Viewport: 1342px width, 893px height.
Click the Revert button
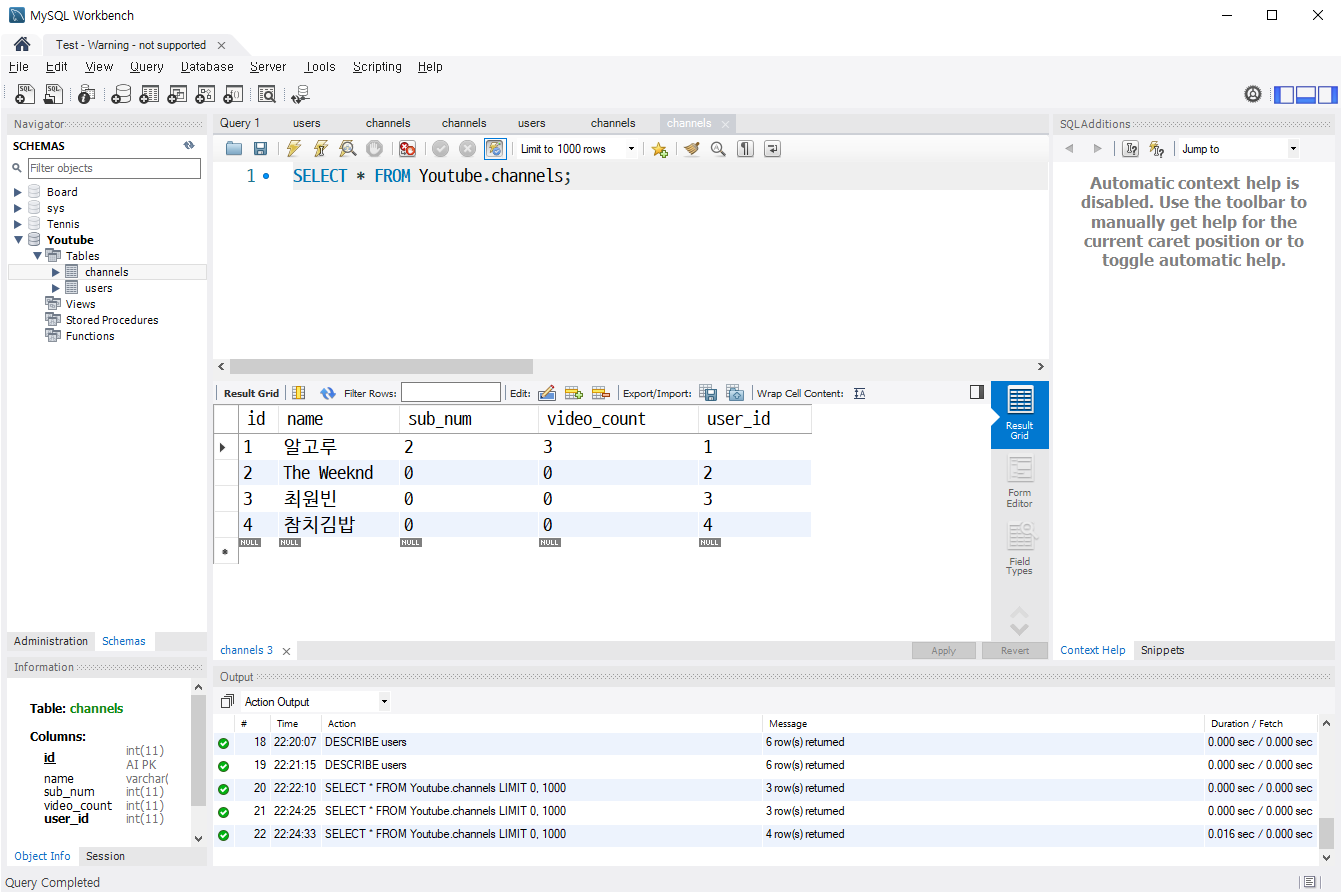(1015, 650)
